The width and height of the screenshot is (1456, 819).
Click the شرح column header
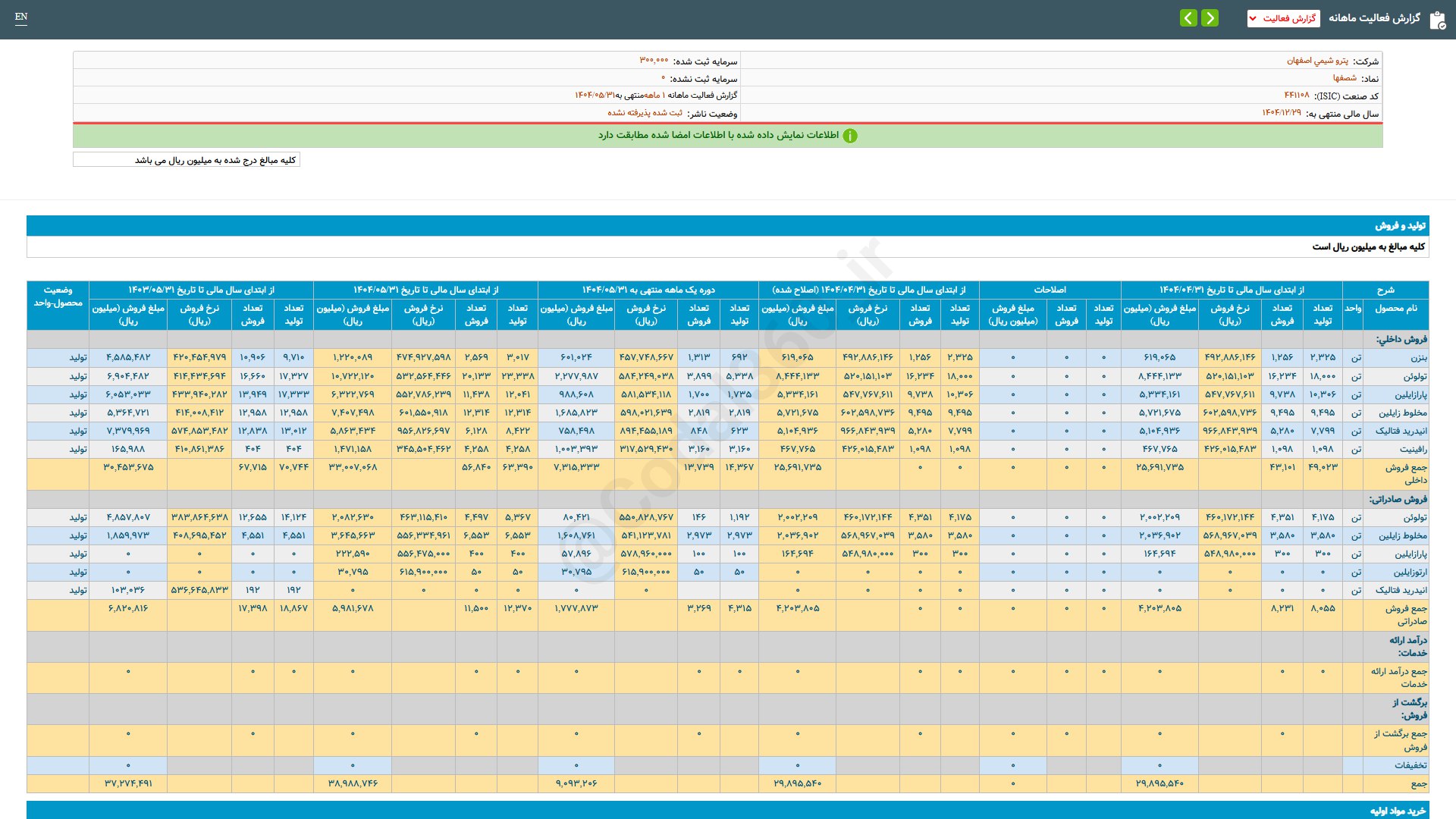click(1385, 290)
